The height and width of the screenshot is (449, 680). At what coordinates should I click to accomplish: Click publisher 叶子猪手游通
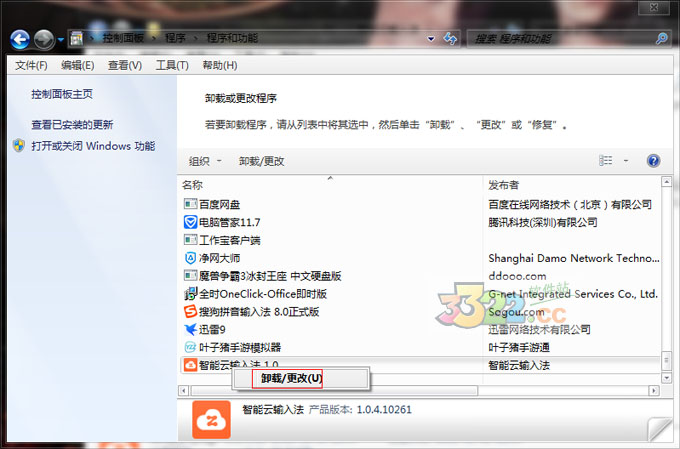click(519, 347)
